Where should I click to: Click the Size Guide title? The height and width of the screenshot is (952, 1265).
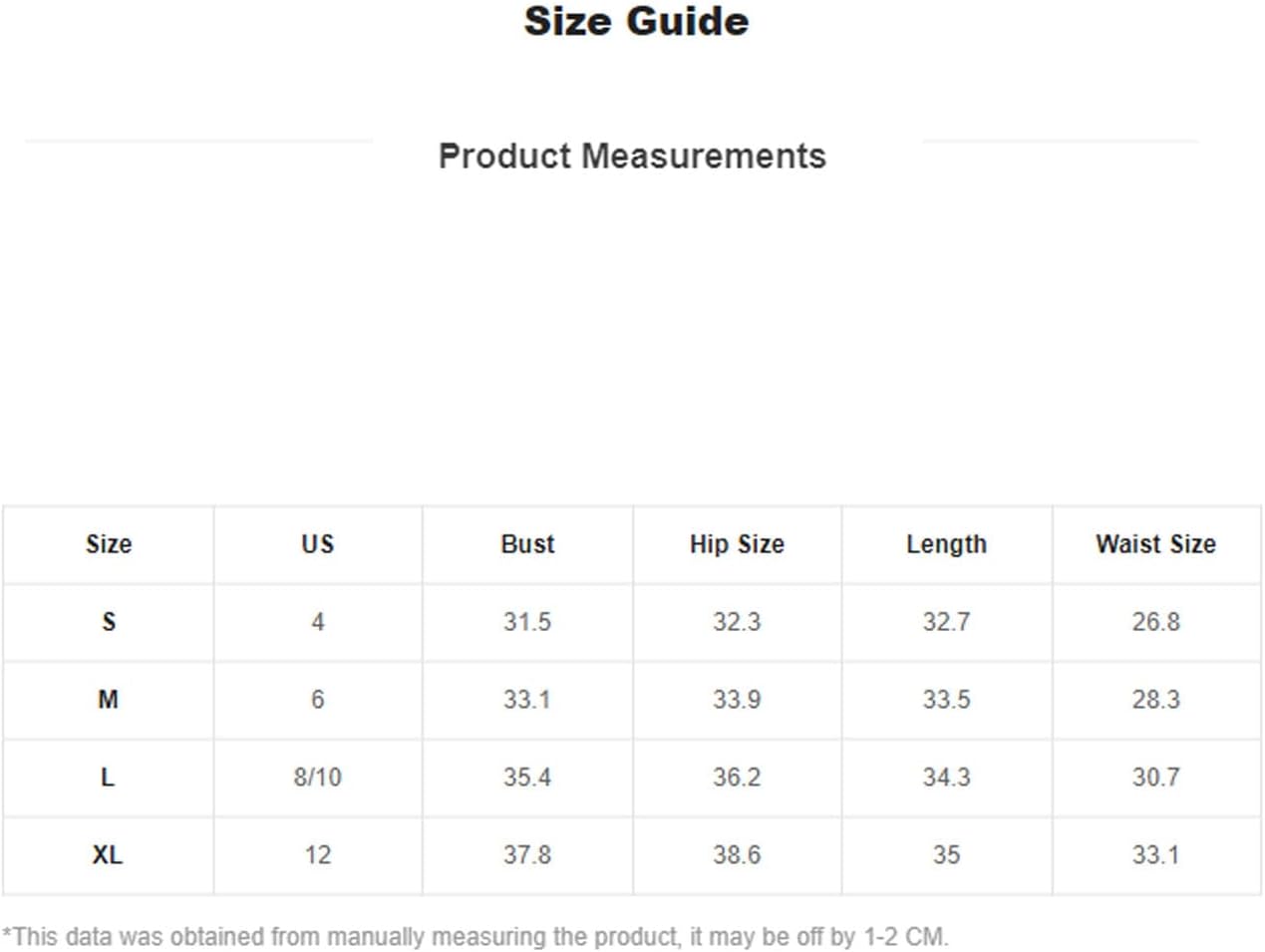coord(636,22)
